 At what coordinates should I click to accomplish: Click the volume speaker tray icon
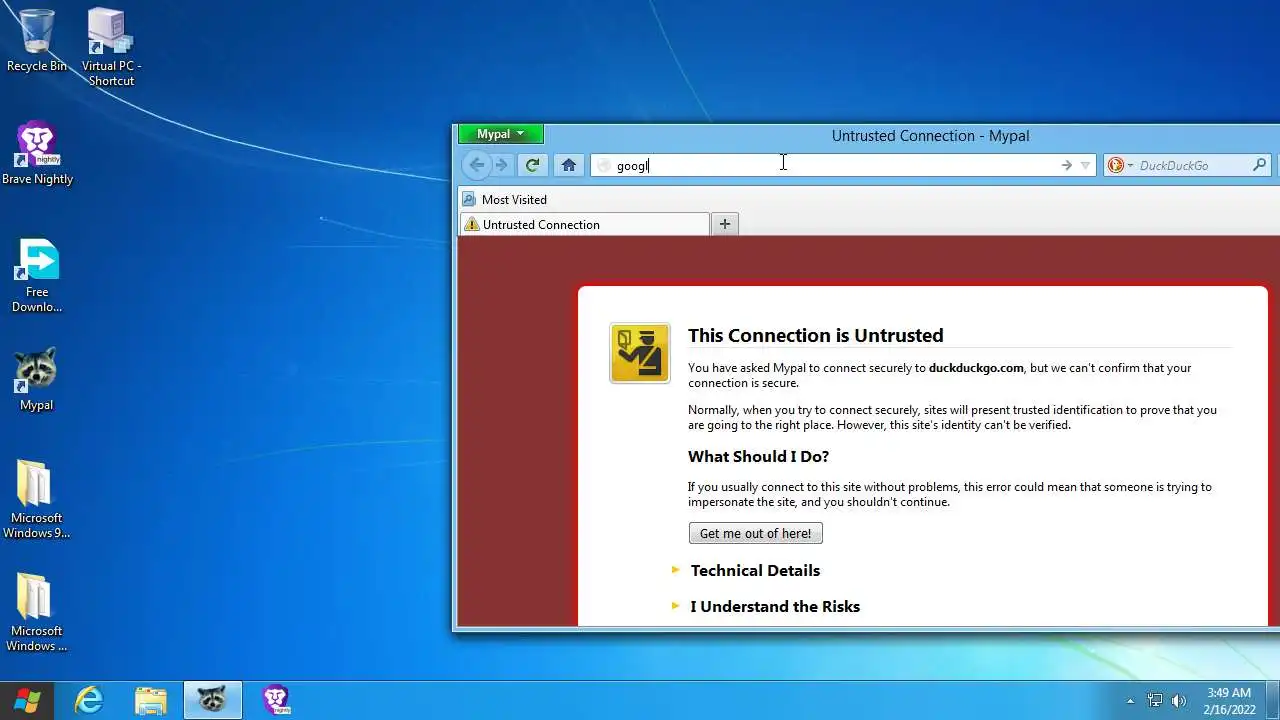[1179, 701]
